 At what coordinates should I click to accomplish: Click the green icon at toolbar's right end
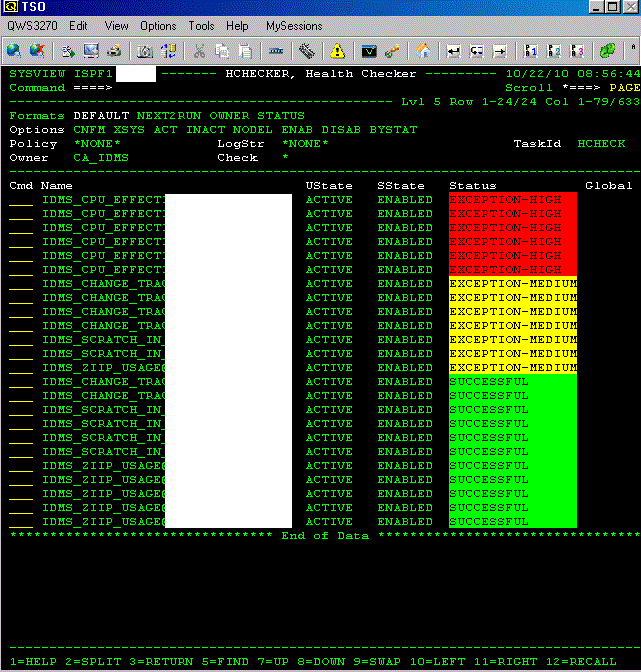tap(606, 50)
